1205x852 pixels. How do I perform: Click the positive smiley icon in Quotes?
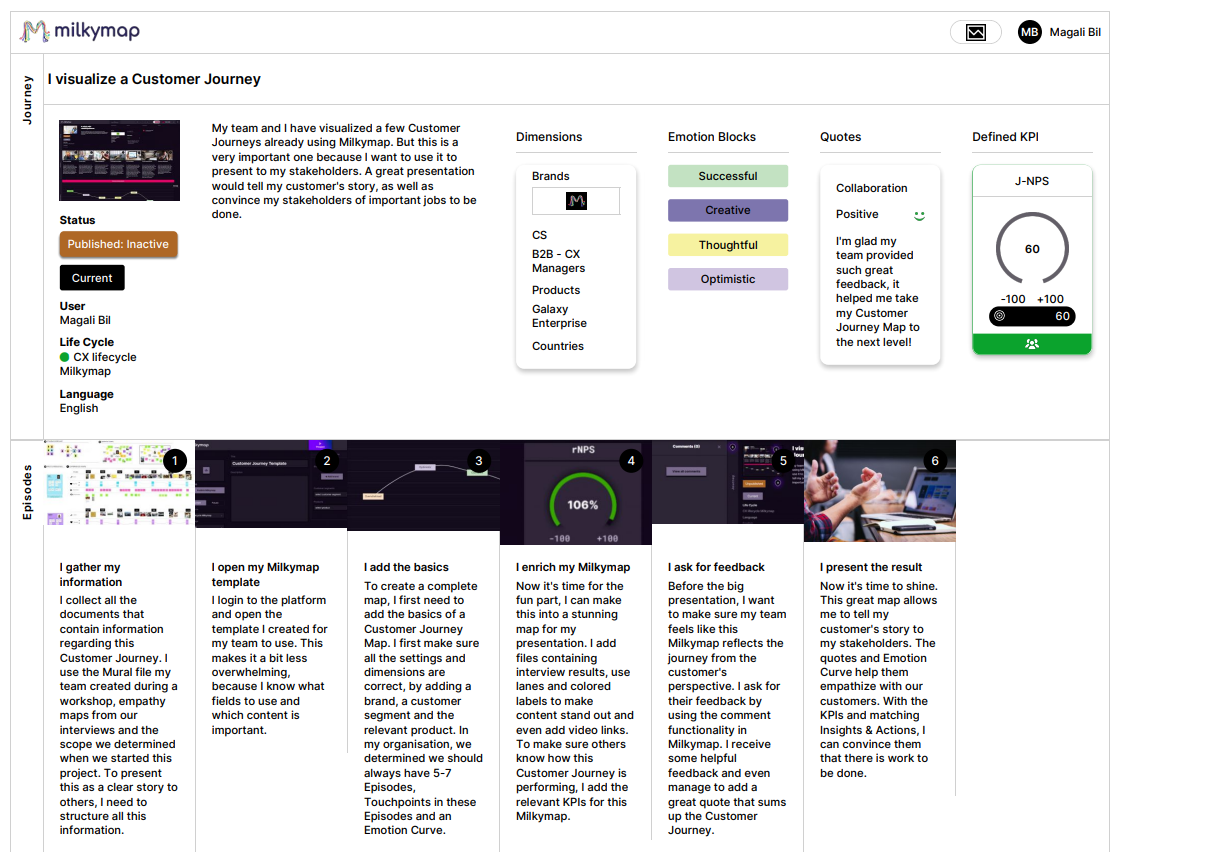coord(919,215)
